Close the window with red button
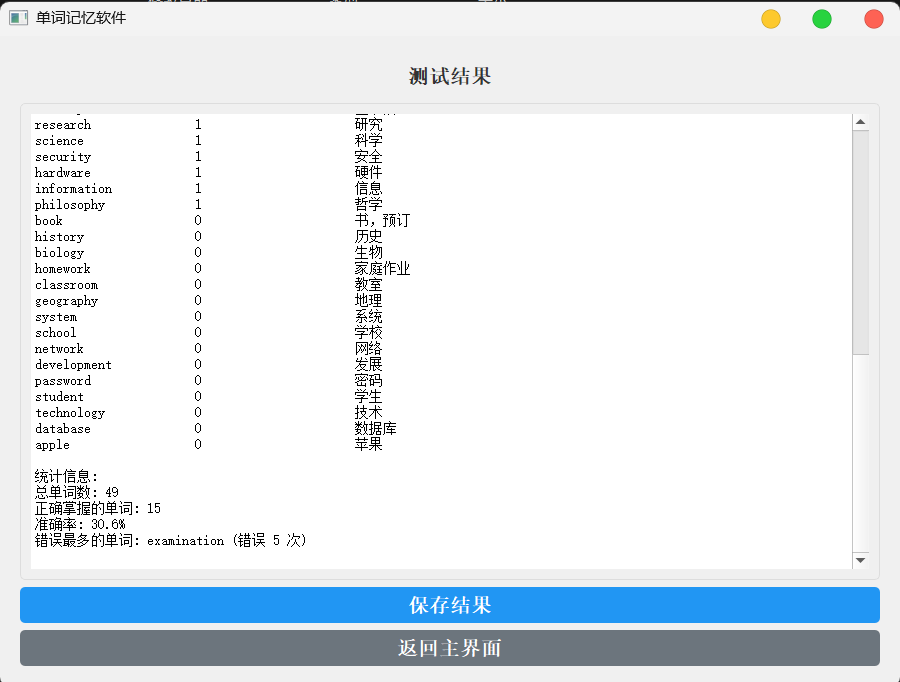Image resolution: width=900 pixels, height=682 pixels. click(x=874, y=19)
